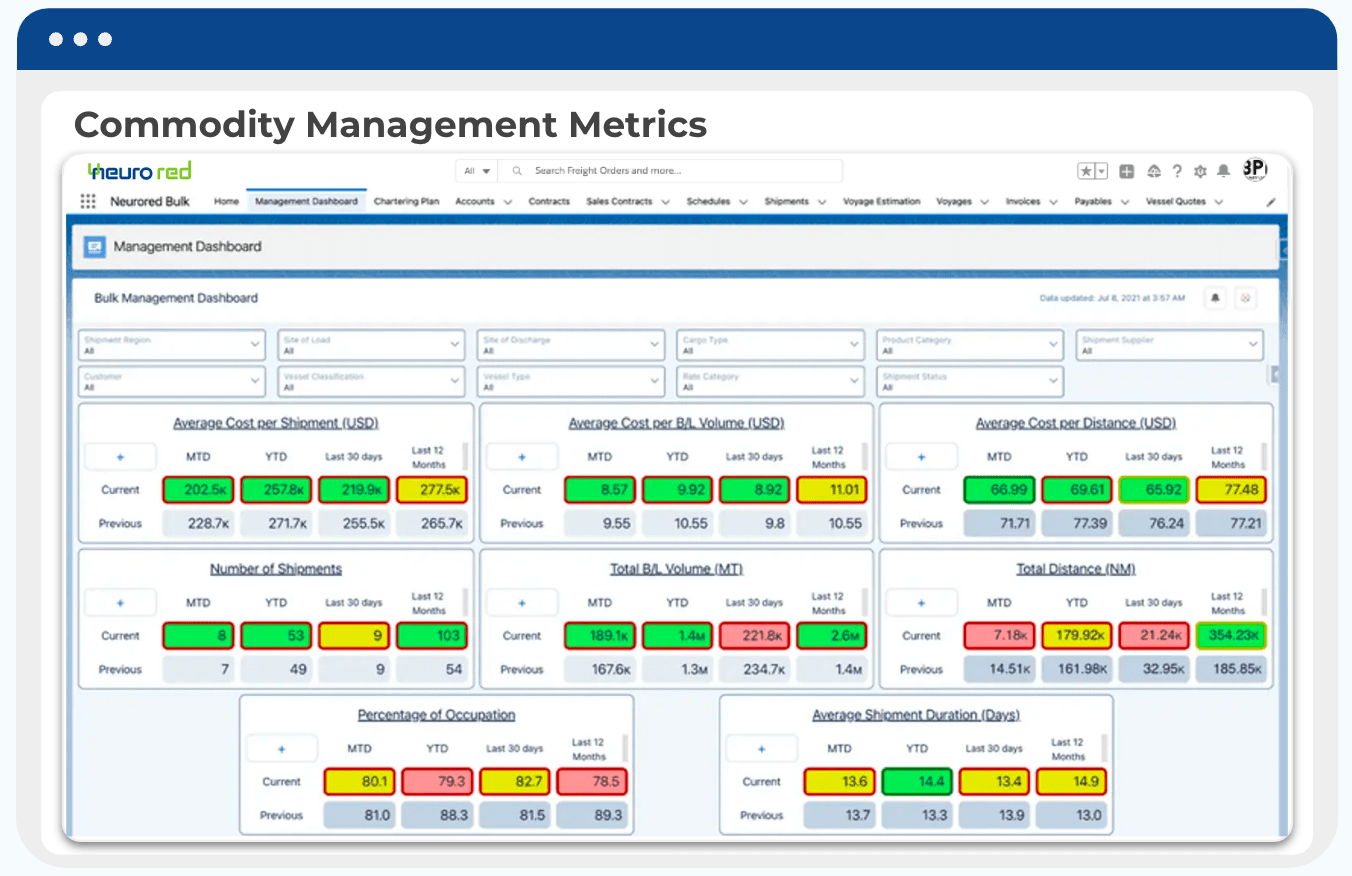Open Average Cost per Shipment (USD) link
1352x876 pixels.
276,423
